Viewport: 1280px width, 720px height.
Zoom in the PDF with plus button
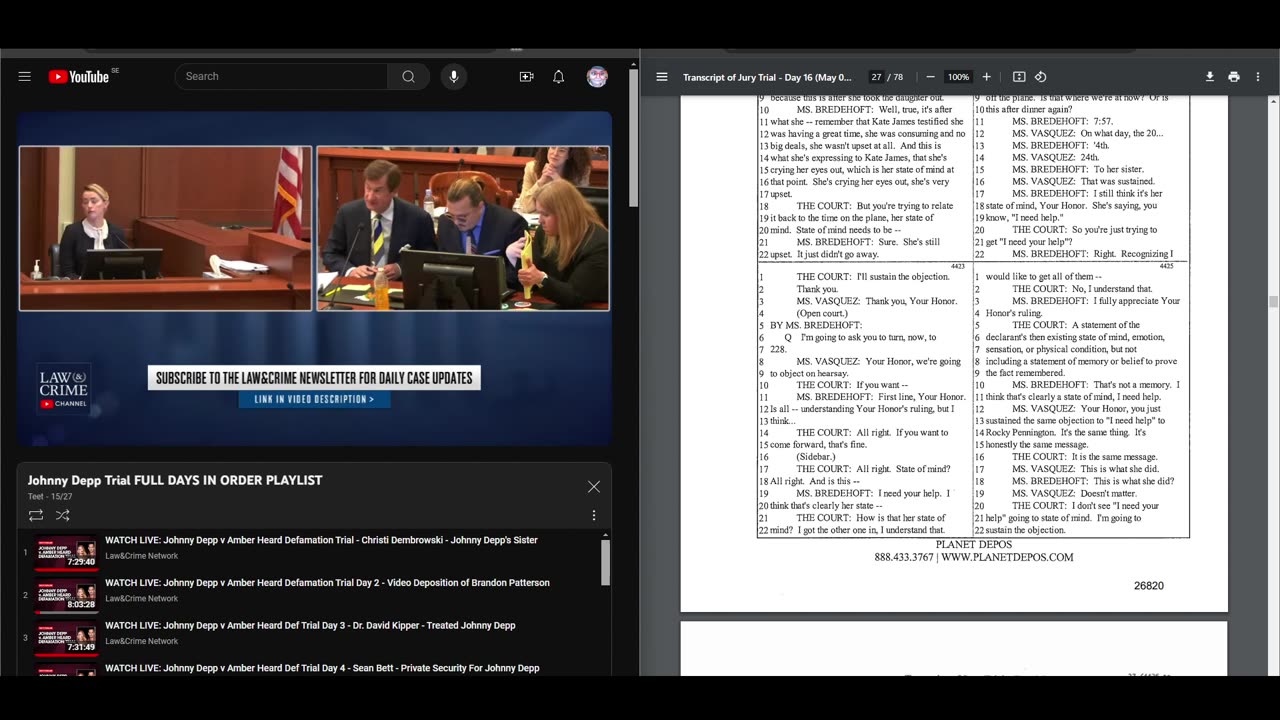pyautogui.click(x=986, y=77)
